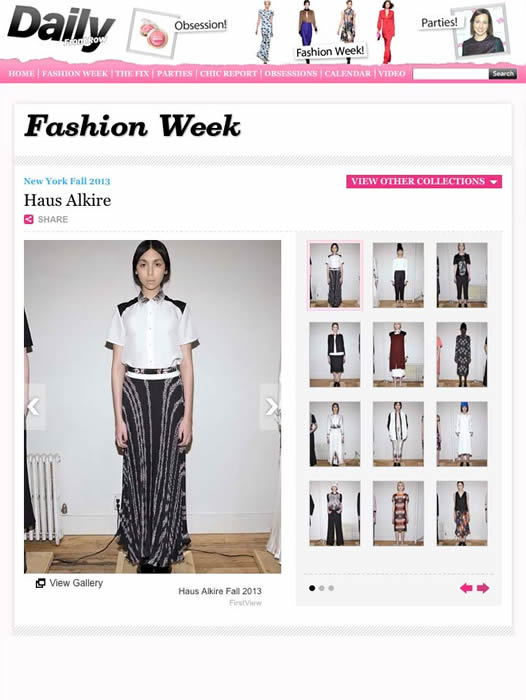Open the Parties! portrait photo banner
The image size is (526, 700).
(x=482, y=32)
